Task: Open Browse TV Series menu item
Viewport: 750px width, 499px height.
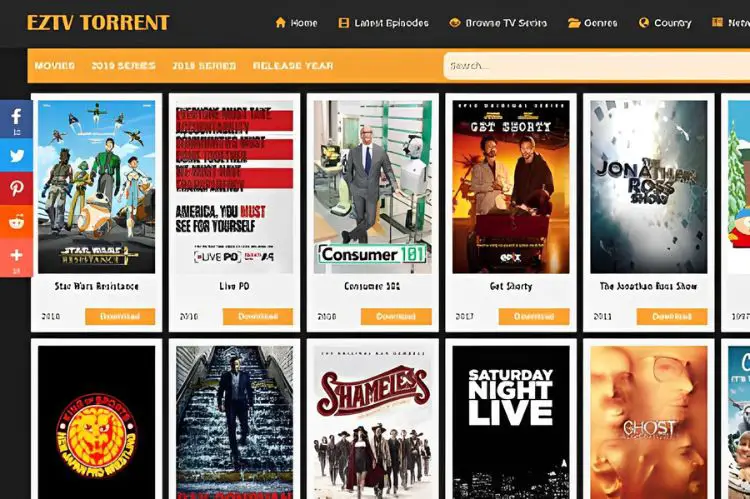Action: [x=506, y=23]
